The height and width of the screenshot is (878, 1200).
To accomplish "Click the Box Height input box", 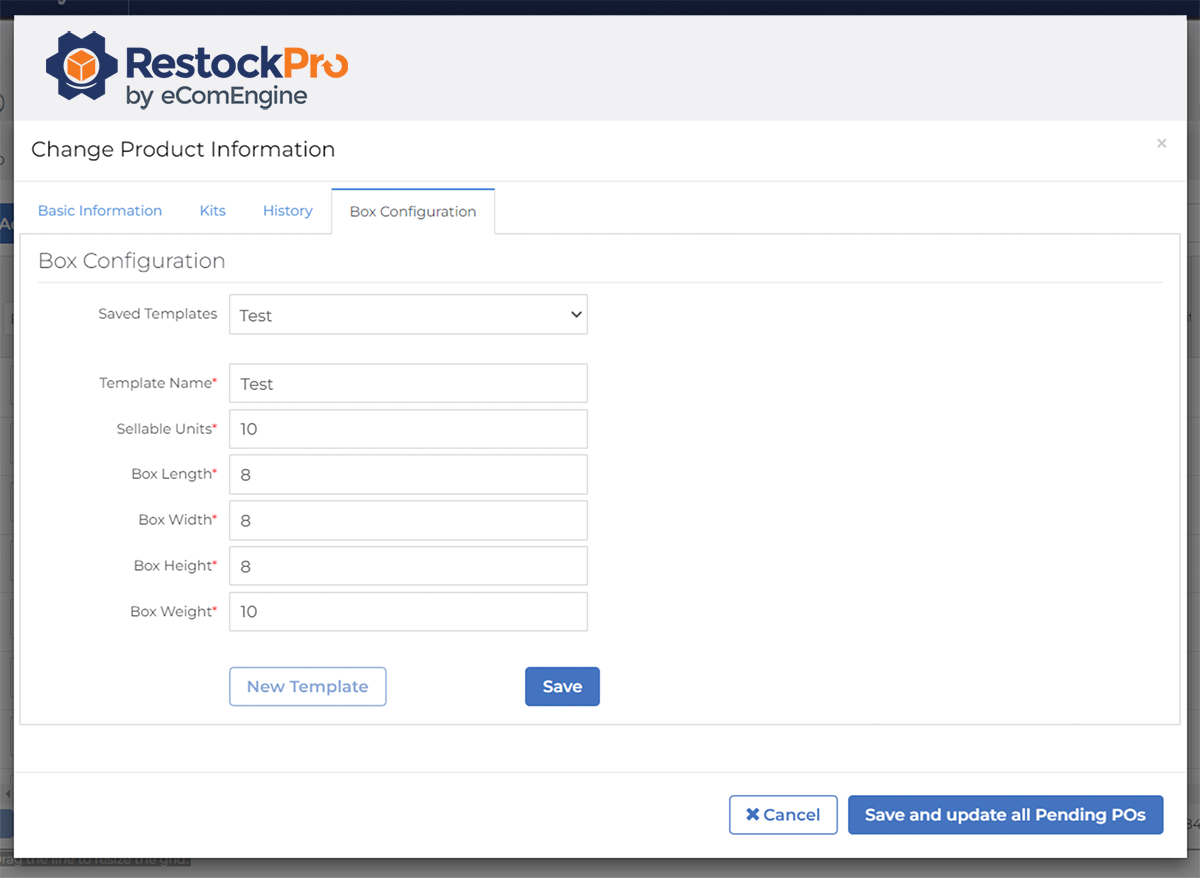I will 408,566.
